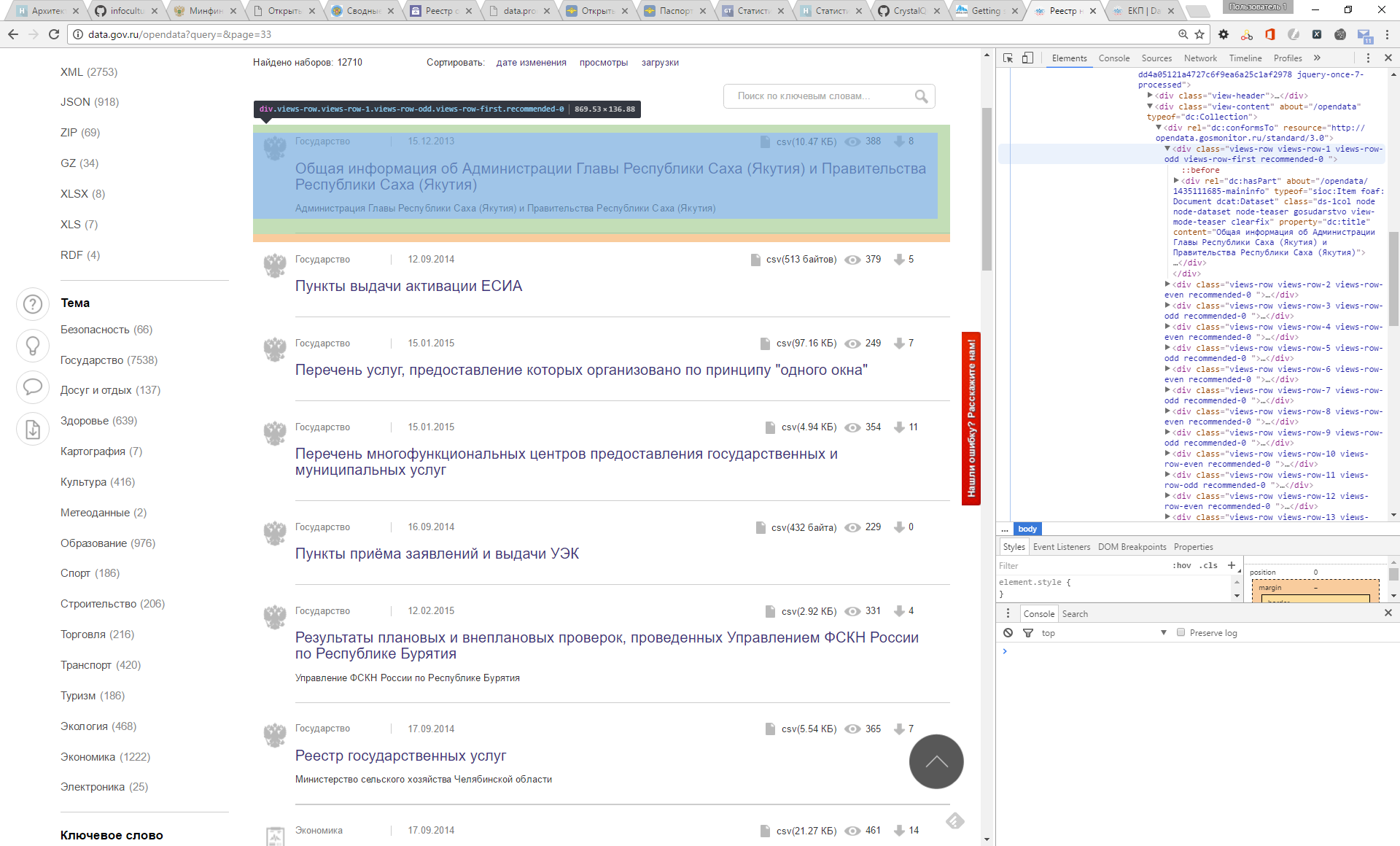Toggle the device toolbar icon in DevTools
Image resolution: width=1400 pixels, height=846 pixels.
click(x=1027, y=58)
